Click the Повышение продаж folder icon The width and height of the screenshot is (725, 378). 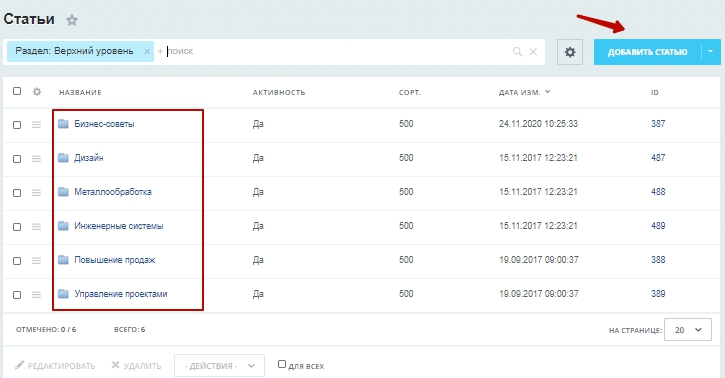point(63,260)
